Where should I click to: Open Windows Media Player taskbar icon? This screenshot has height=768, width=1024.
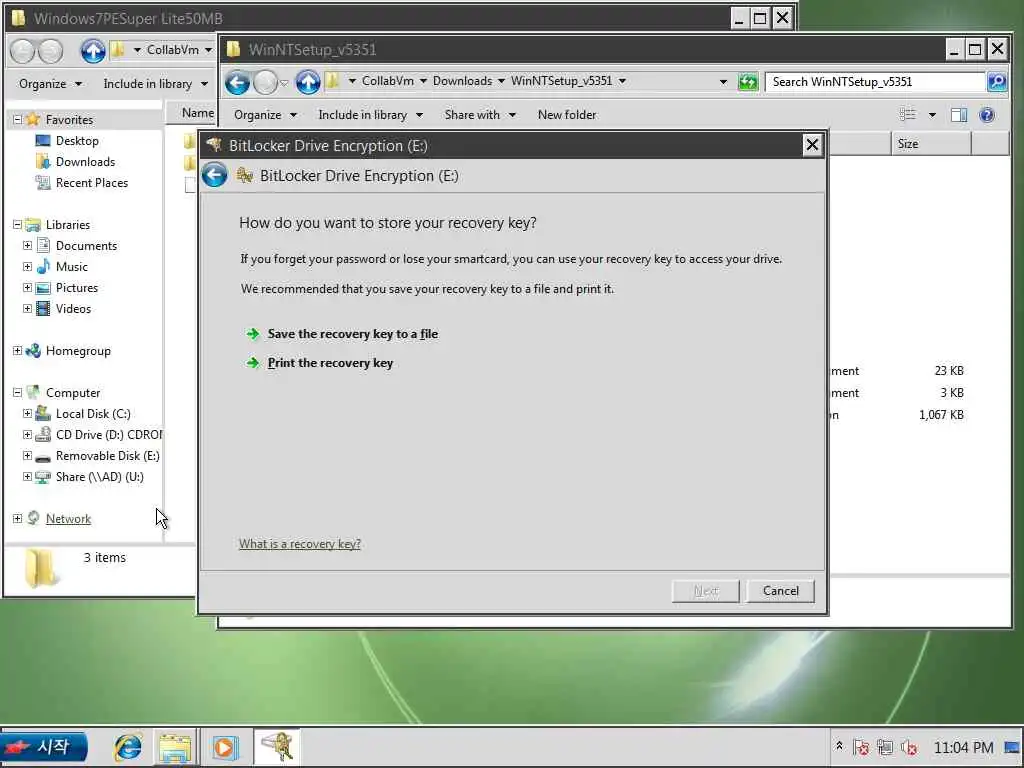225,747
